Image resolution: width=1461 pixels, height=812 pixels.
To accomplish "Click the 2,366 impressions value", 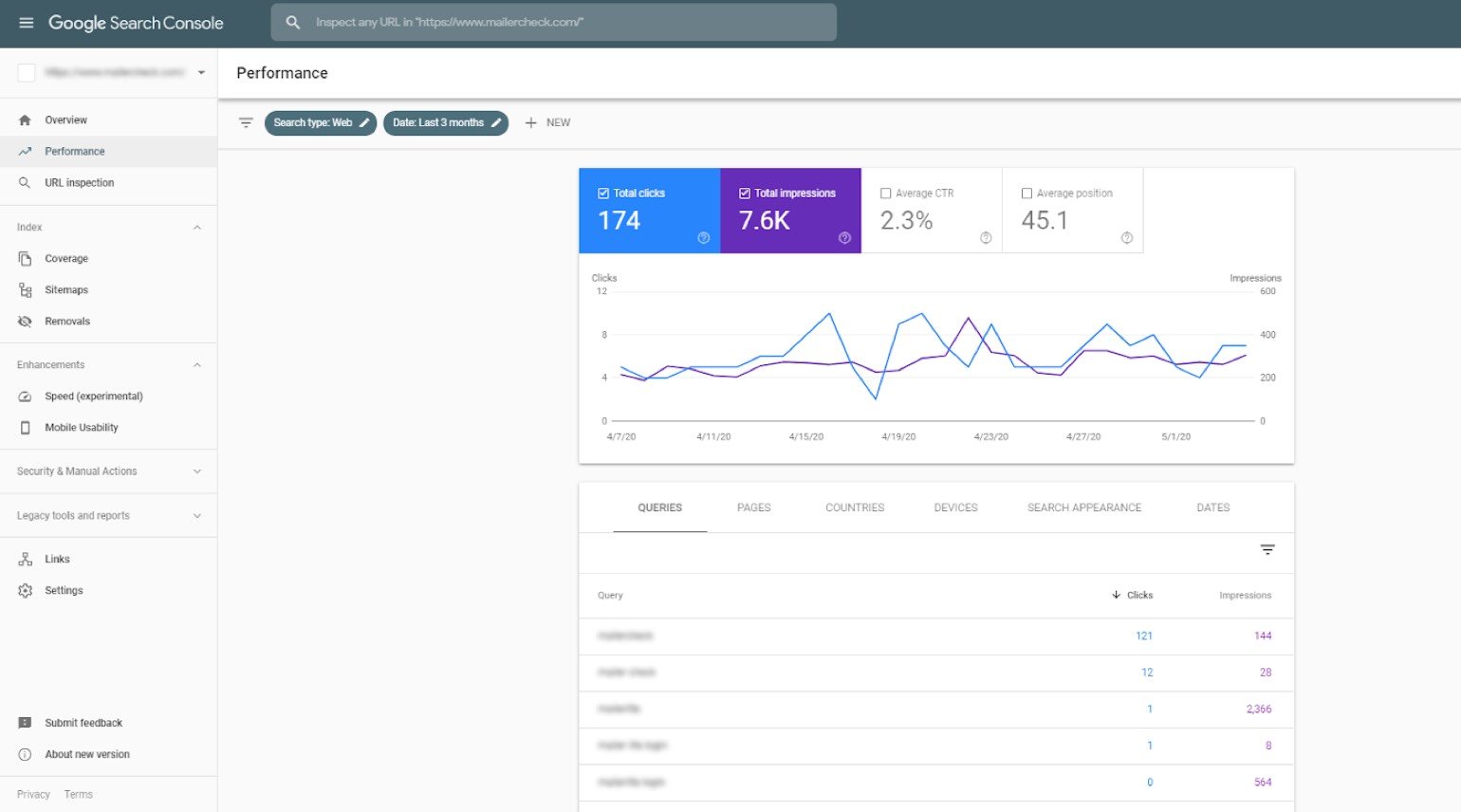I will [1259, 710].
